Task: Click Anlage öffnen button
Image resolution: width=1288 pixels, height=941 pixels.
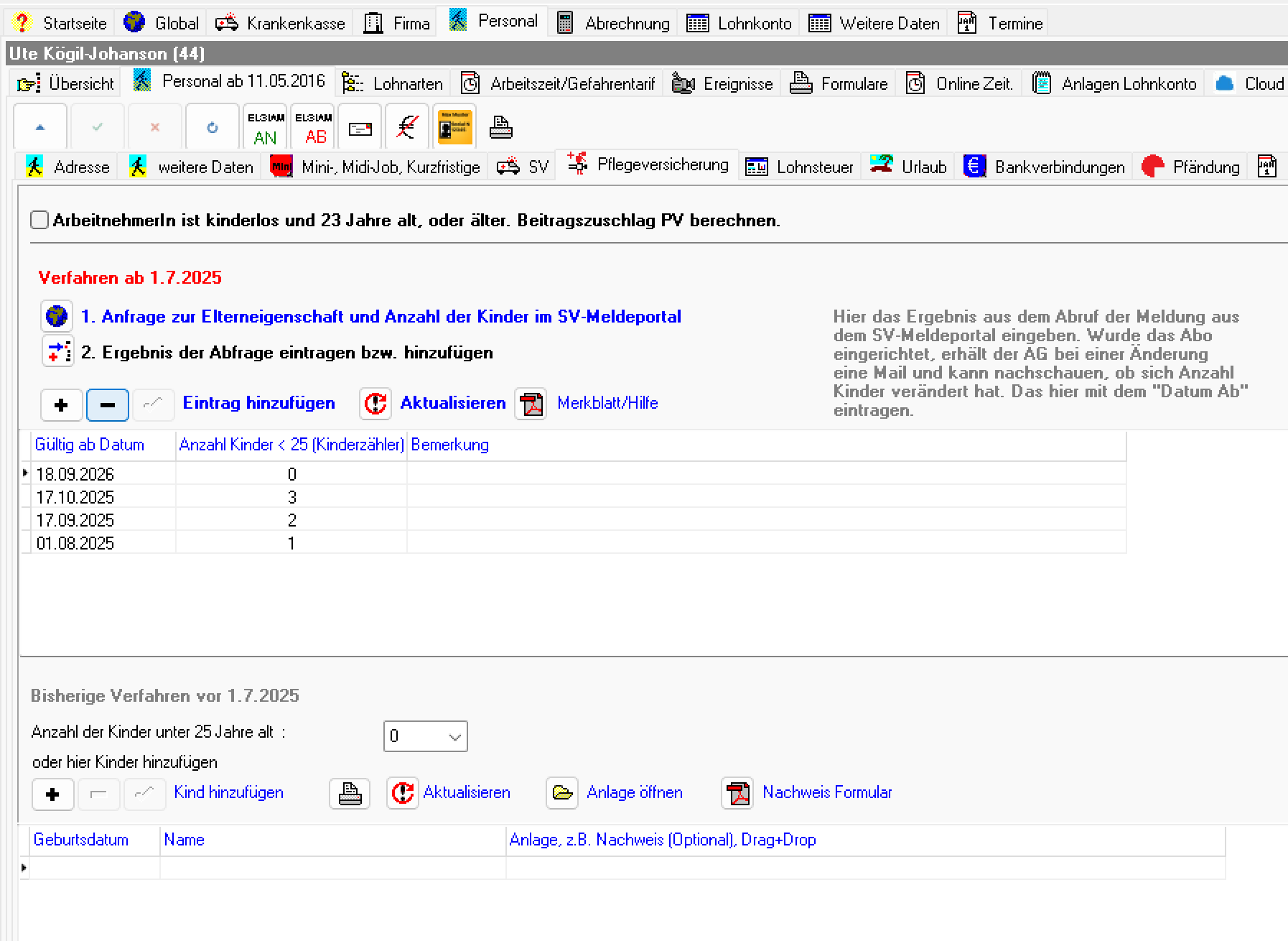Action: pos(634,792)
